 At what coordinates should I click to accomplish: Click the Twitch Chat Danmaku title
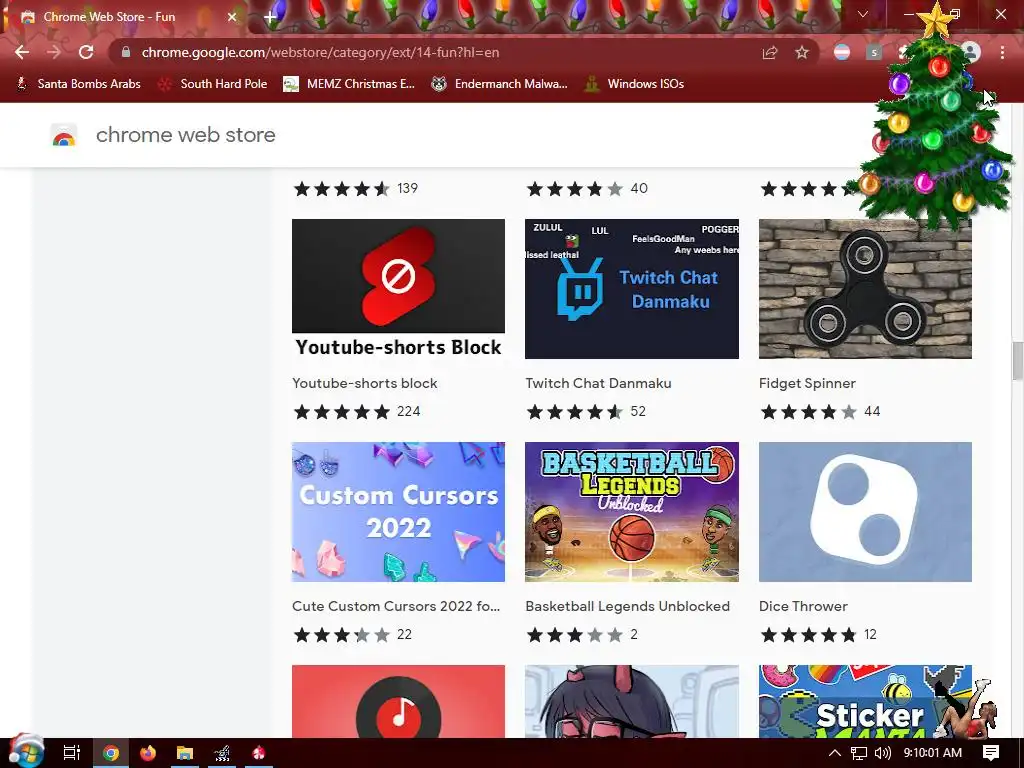[598, 383]
